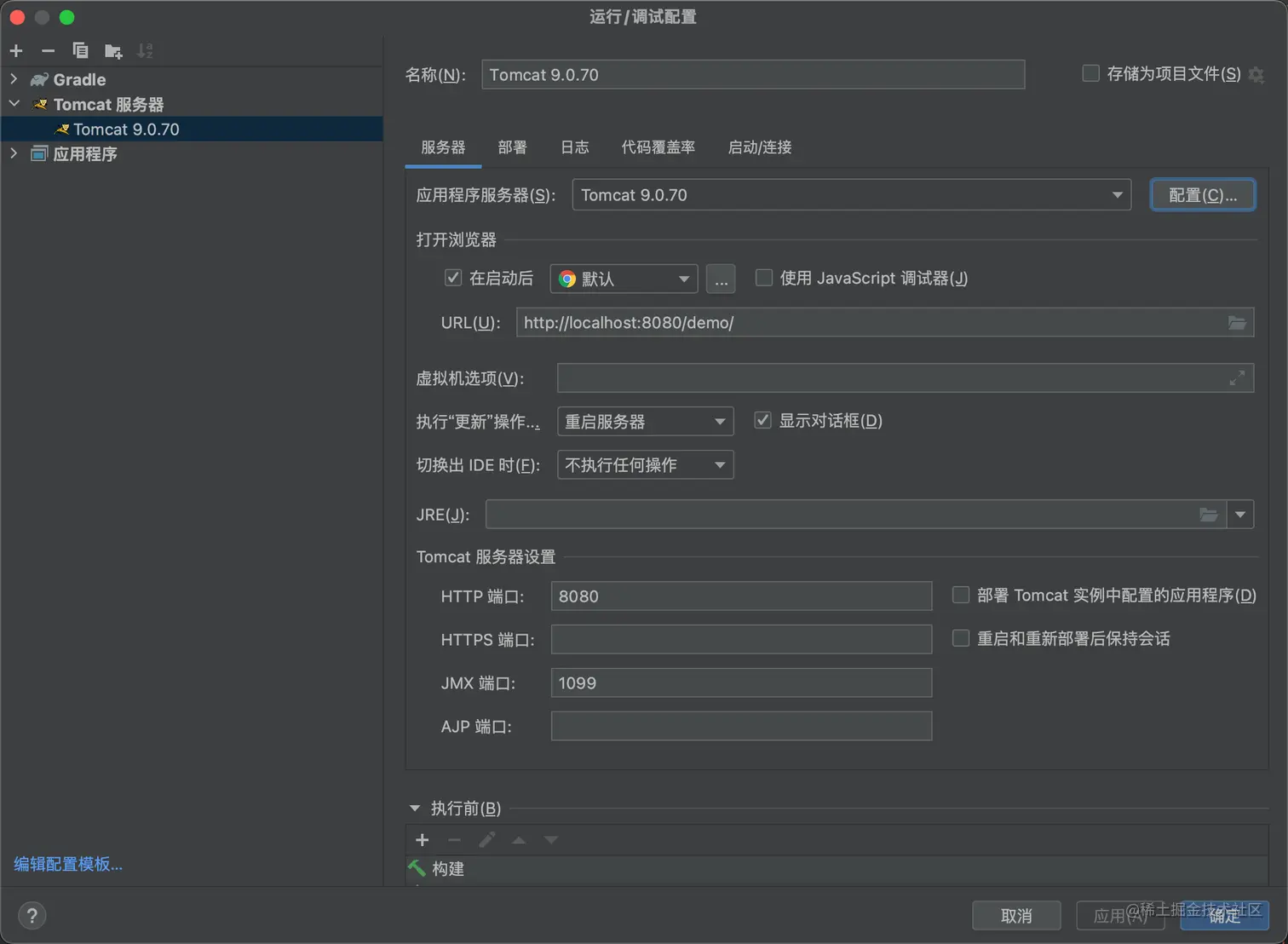Open the 默认 browser dropdown
Viewport: 1288px width, 944px height.
[x=624, y=279]
